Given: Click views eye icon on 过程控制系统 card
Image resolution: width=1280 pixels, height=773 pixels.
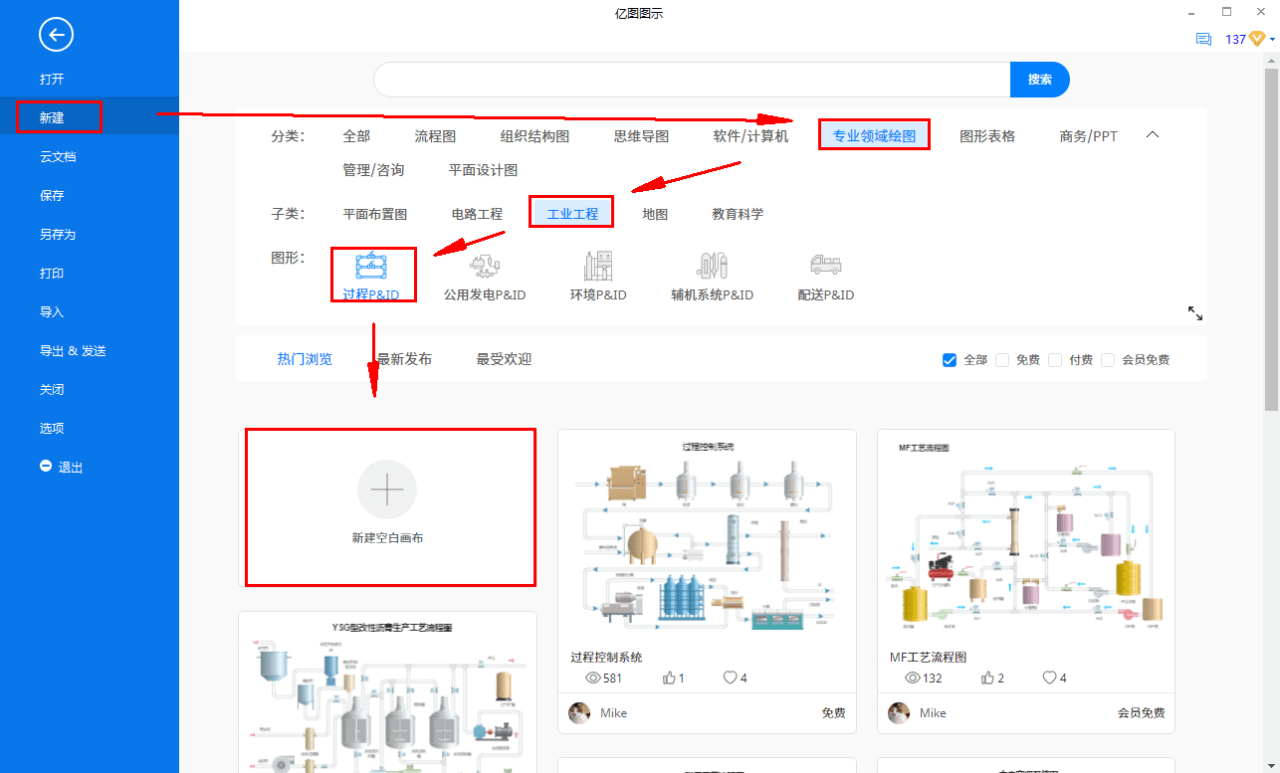Looking at the screenshot, I should tap(593, 678).
